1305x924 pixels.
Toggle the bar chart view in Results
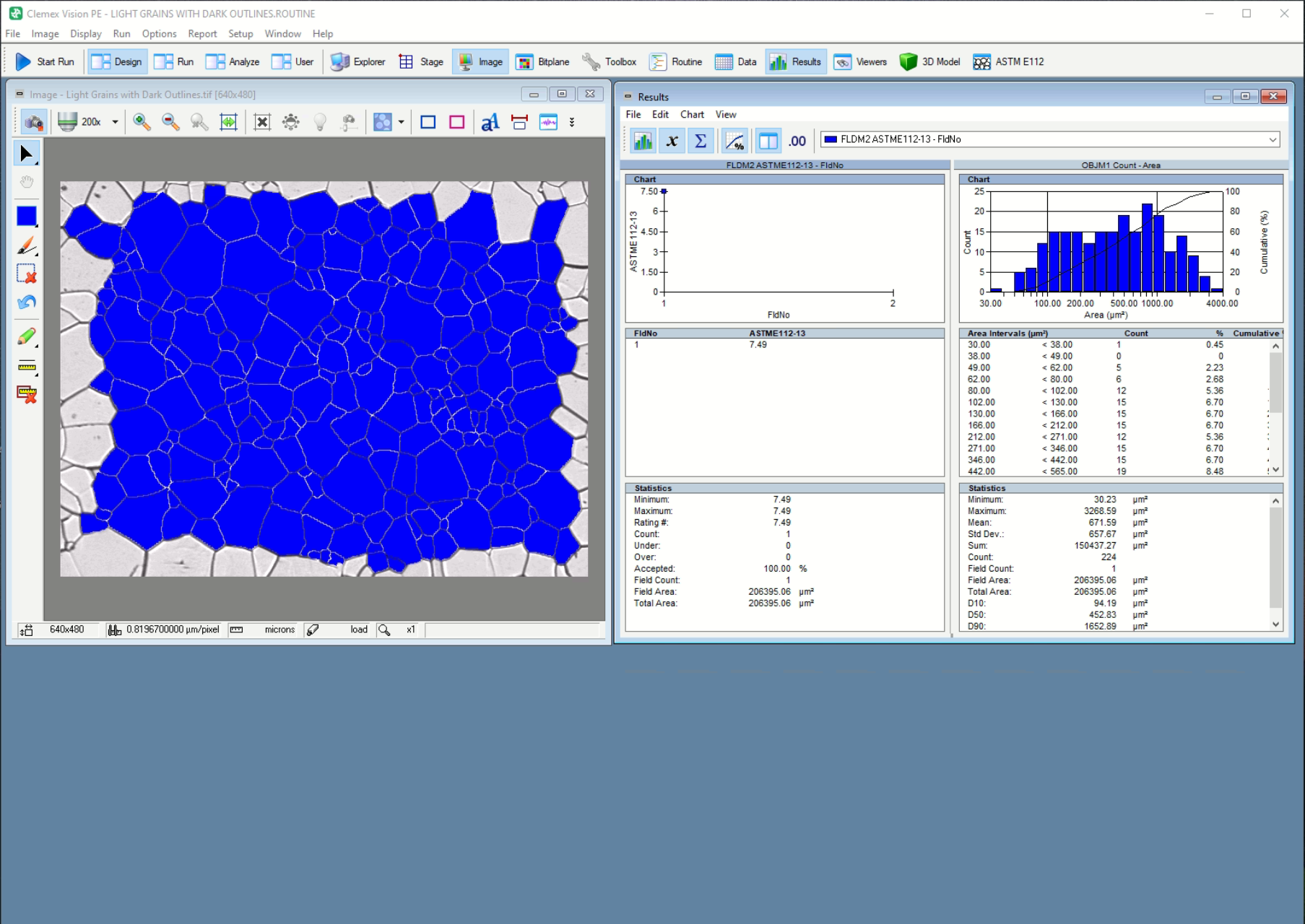[x=643, y=141]
